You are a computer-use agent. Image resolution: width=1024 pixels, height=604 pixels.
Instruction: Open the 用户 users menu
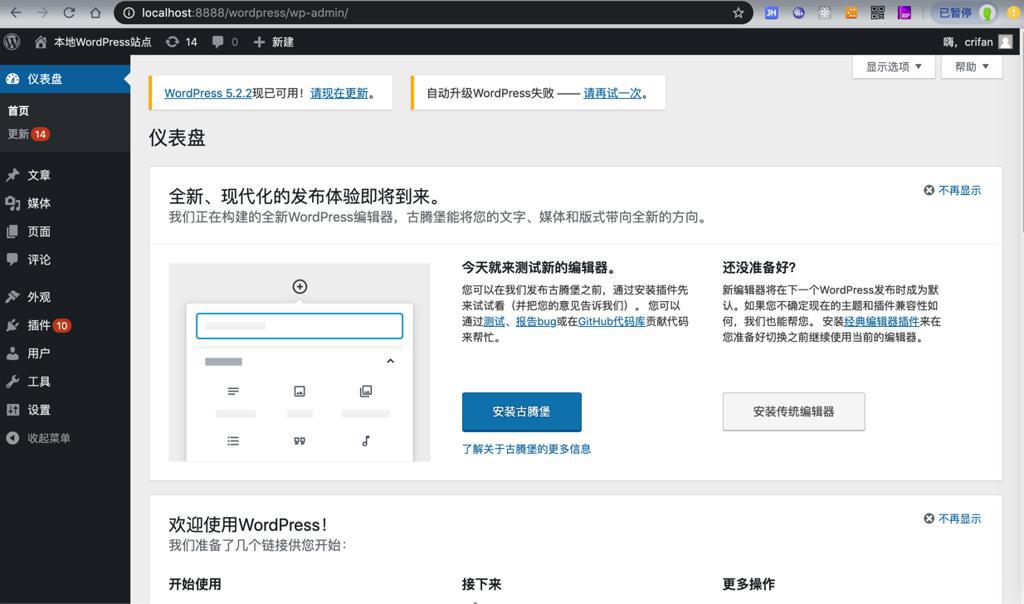point(65,353)
